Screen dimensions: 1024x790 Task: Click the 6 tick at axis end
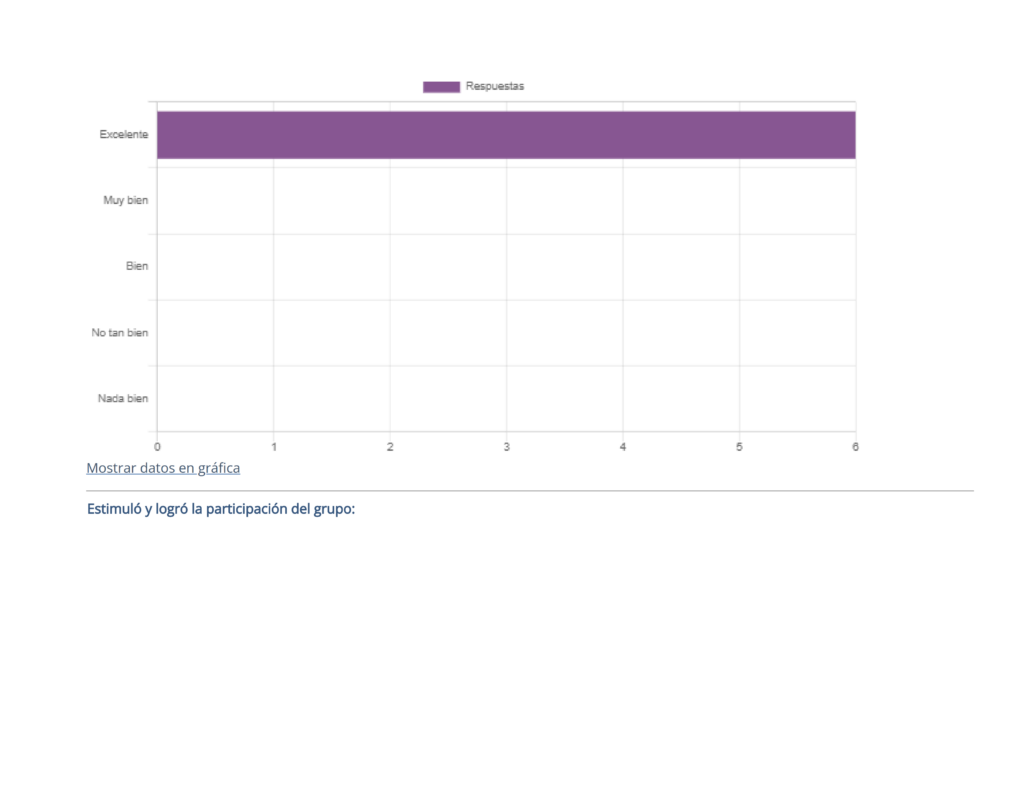(x=855, y=447)
